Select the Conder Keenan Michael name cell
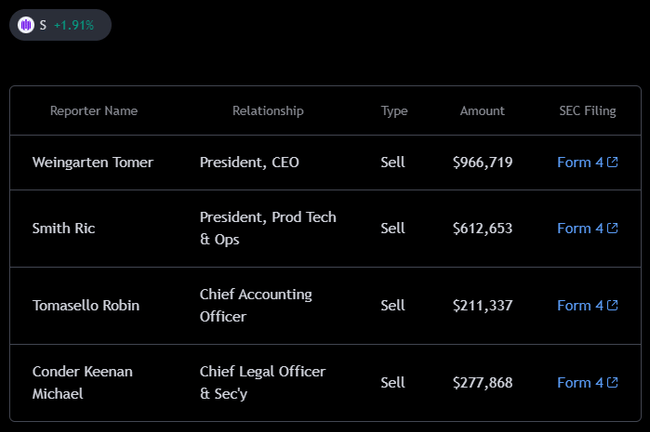The image size is (650, 432). click(82, 382)
